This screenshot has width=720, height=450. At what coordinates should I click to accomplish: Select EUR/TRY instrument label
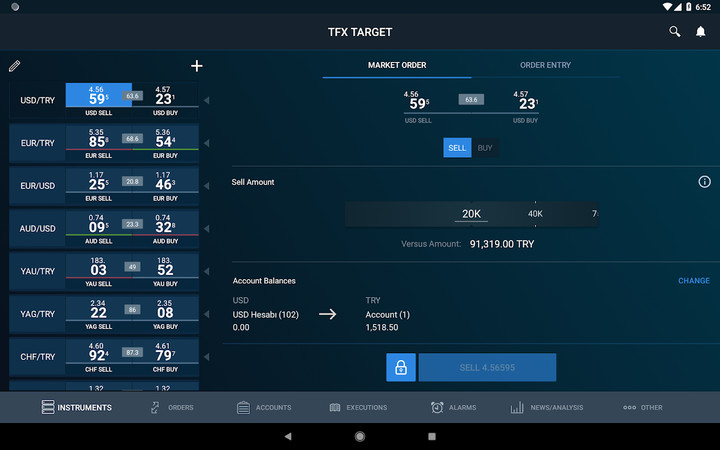(37, 143)
